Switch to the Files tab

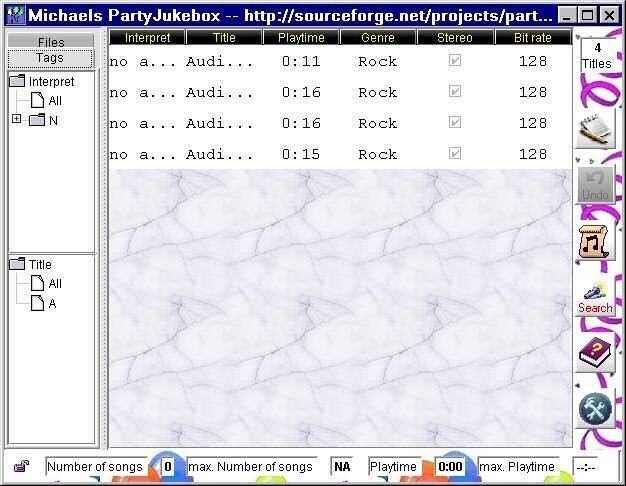click(51, 42)
